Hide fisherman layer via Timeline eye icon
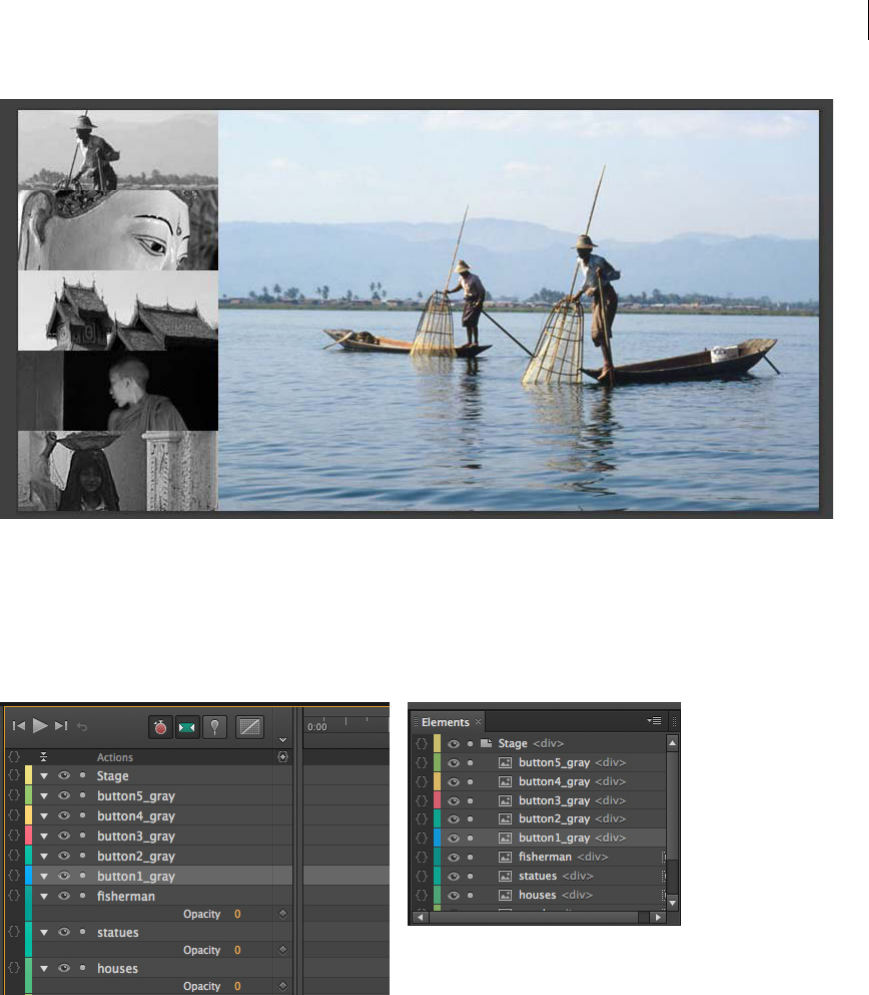 pyautogui.click(x=63, y=895)
